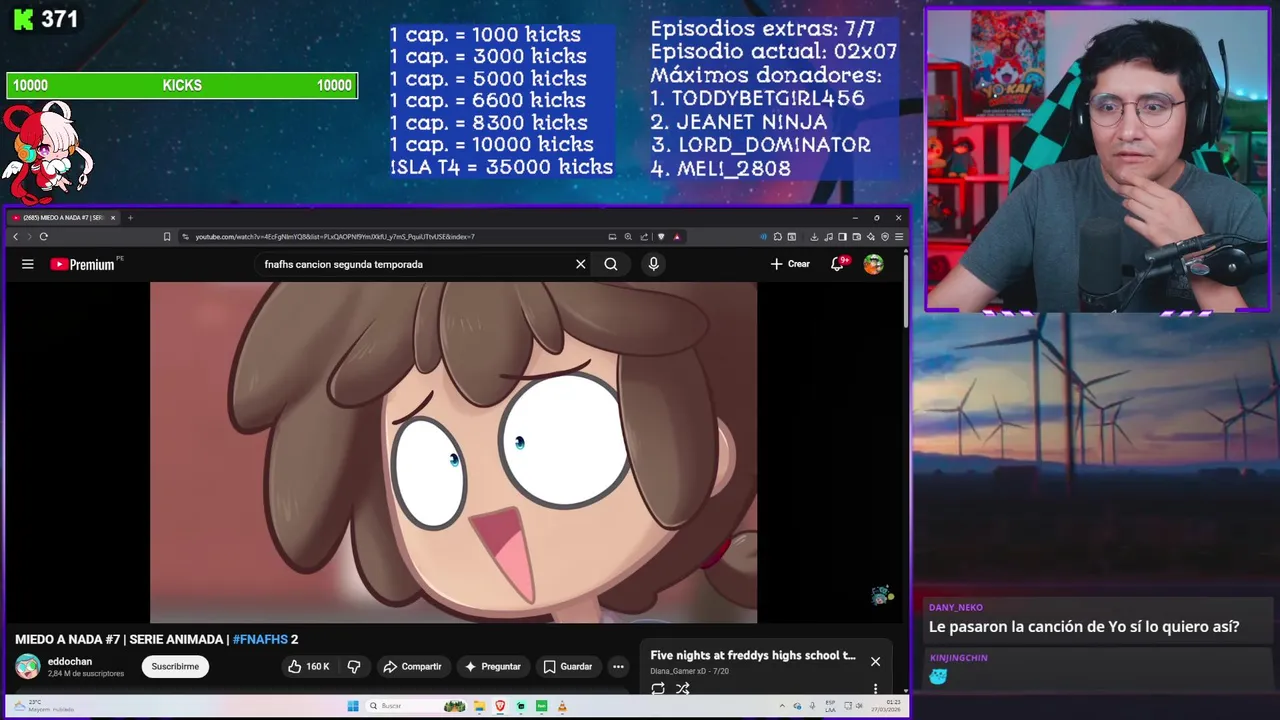Viewport: 1280px width, 720px height.
Task: Click the Compartir share button
Action: click(412, 667)
